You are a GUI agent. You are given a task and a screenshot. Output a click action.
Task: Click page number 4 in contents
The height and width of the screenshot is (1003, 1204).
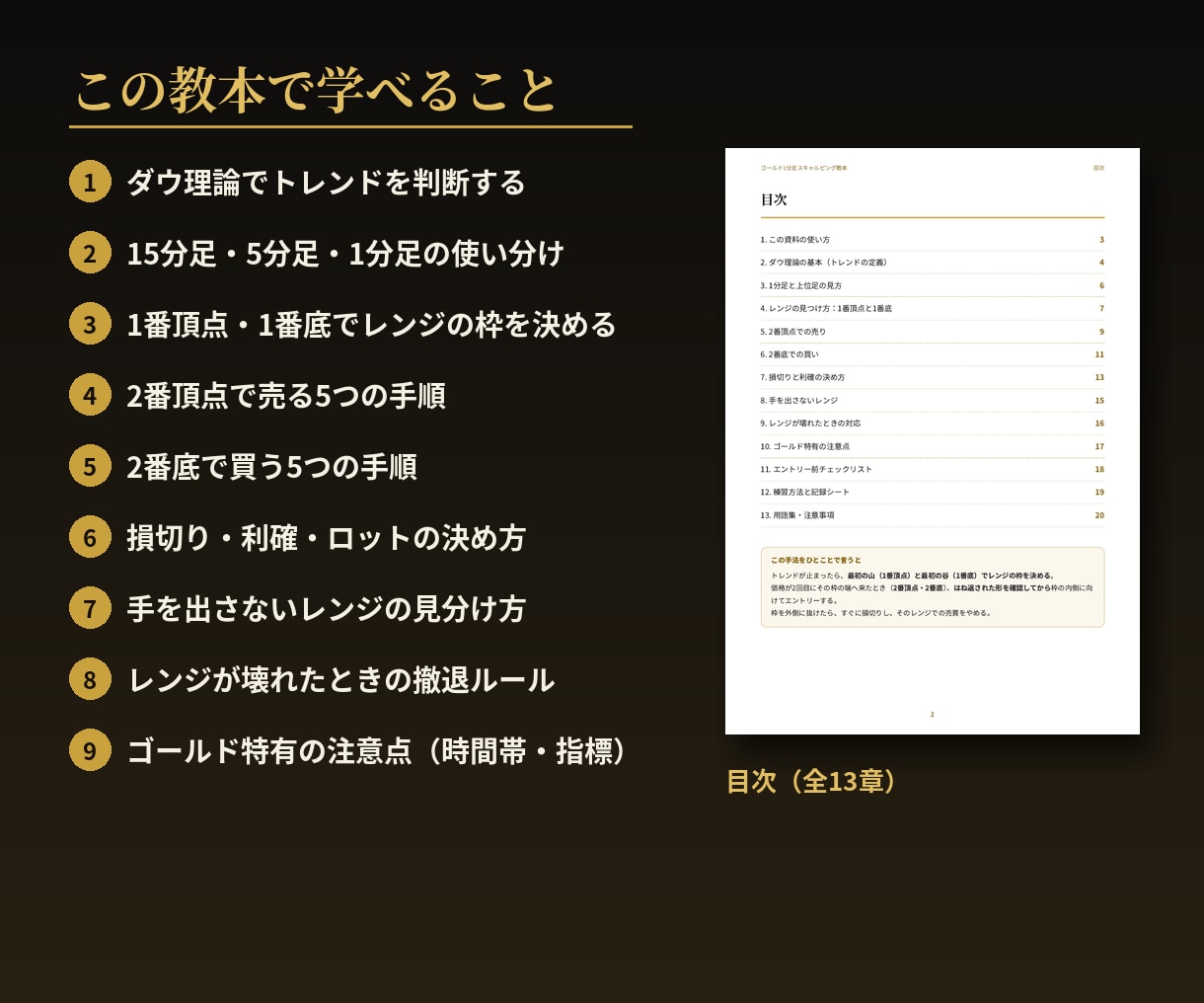click(x=1101, y=263)
